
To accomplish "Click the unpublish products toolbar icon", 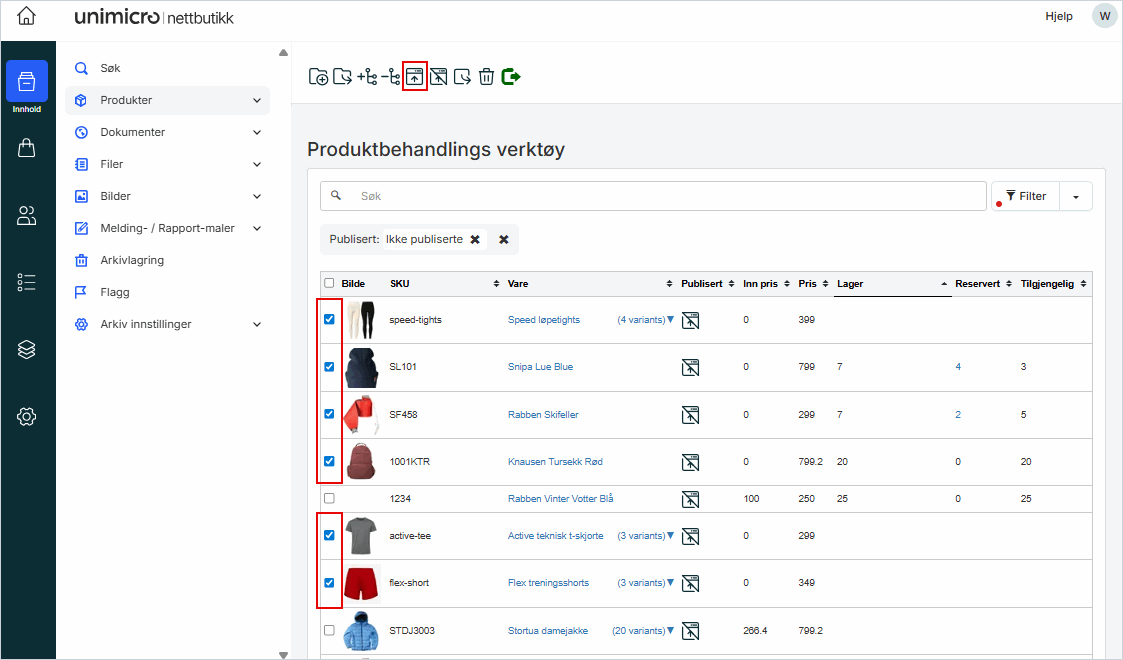I will [438, 76].
